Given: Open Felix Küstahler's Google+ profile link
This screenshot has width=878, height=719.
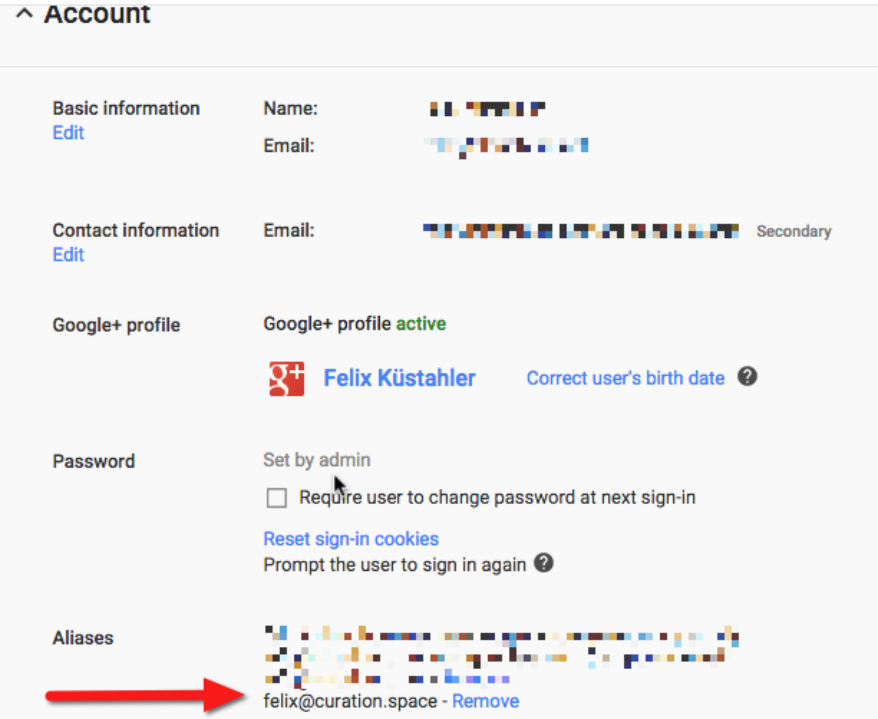Looking at the screenshot, I should pos(399,378).
